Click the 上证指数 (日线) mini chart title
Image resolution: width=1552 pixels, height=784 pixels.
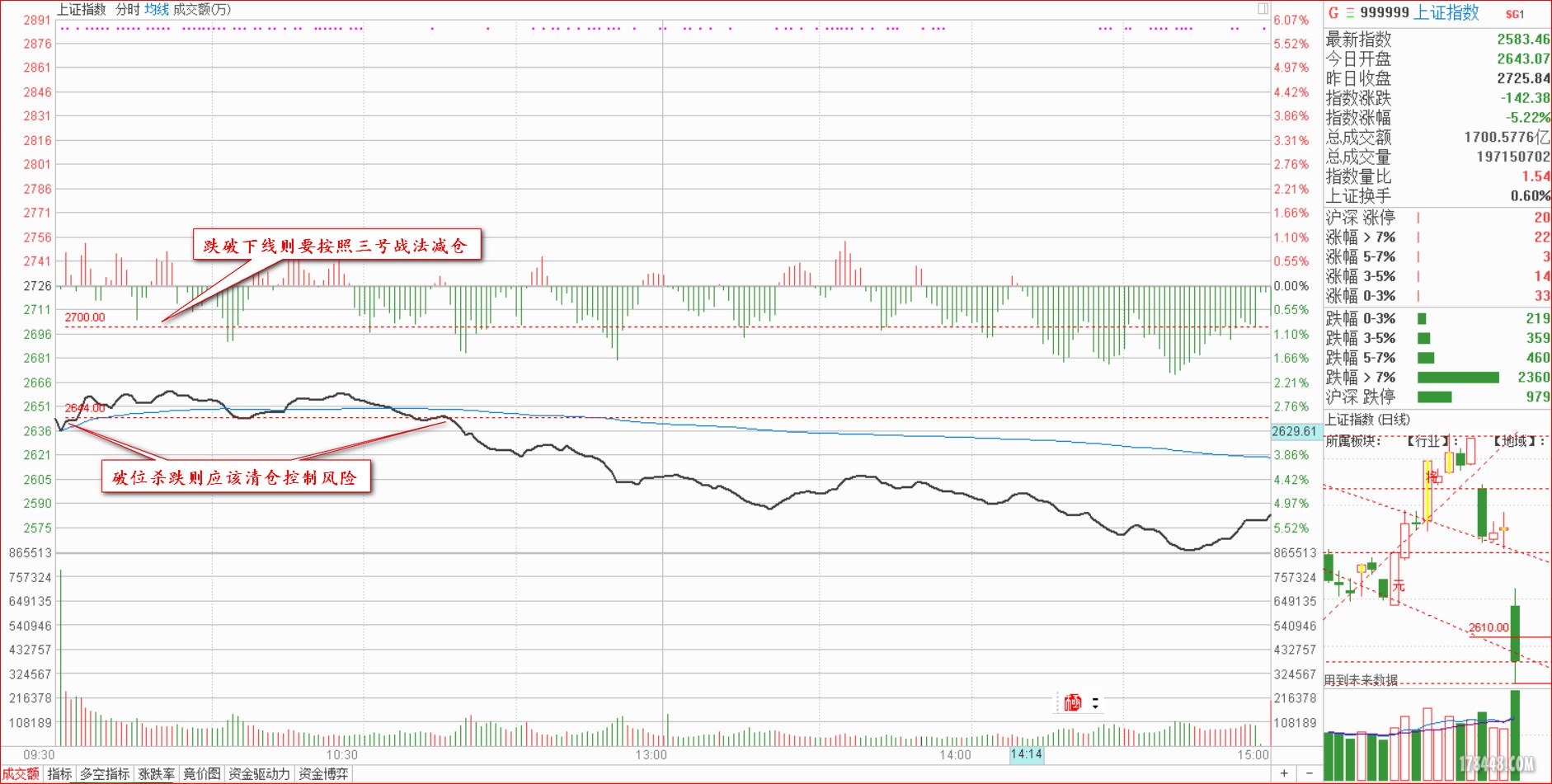[1367, 420]
